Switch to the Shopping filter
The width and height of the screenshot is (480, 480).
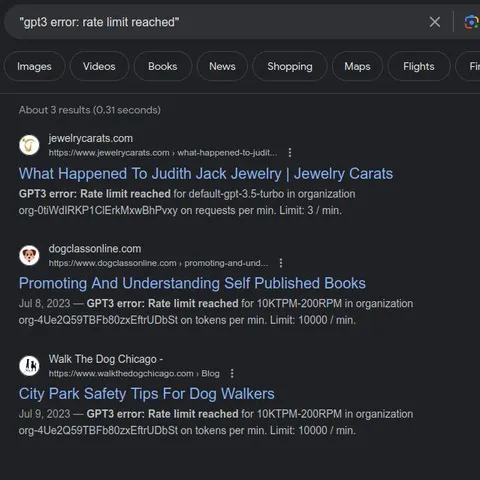[x=290, y=66]
